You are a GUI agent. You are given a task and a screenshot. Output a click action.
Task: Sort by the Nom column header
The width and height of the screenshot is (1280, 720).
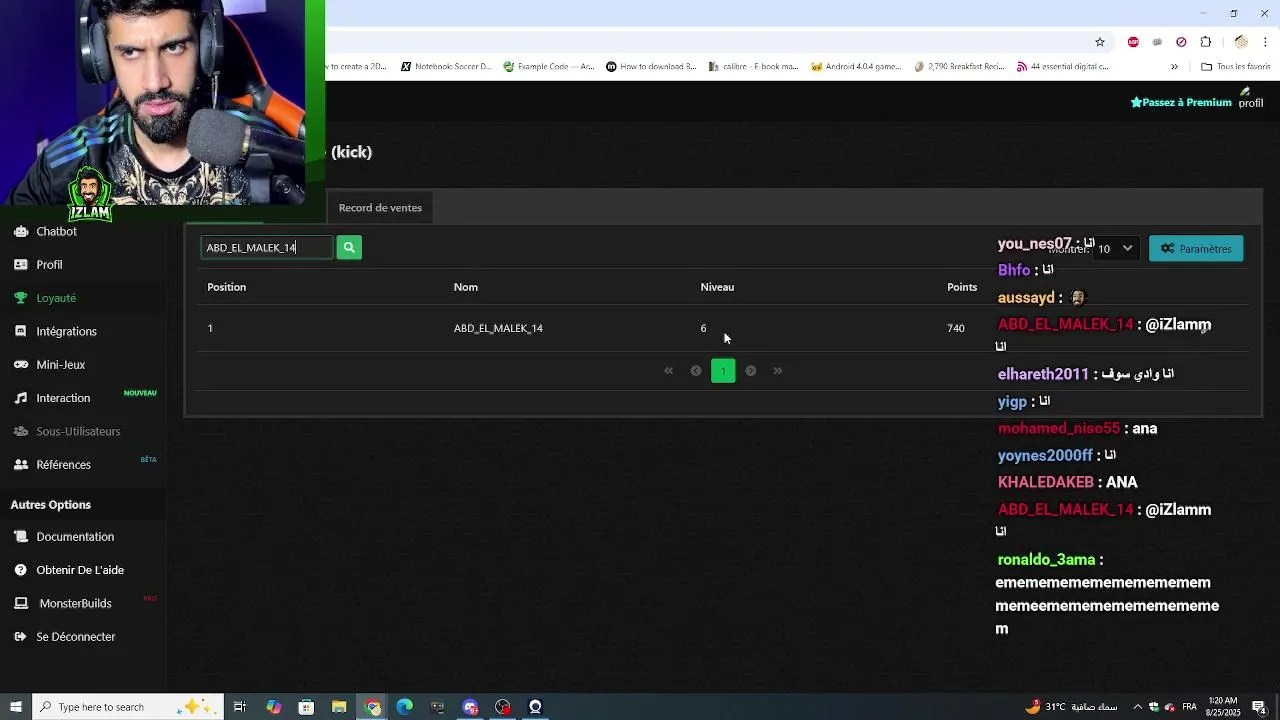(x=465, y=287)
